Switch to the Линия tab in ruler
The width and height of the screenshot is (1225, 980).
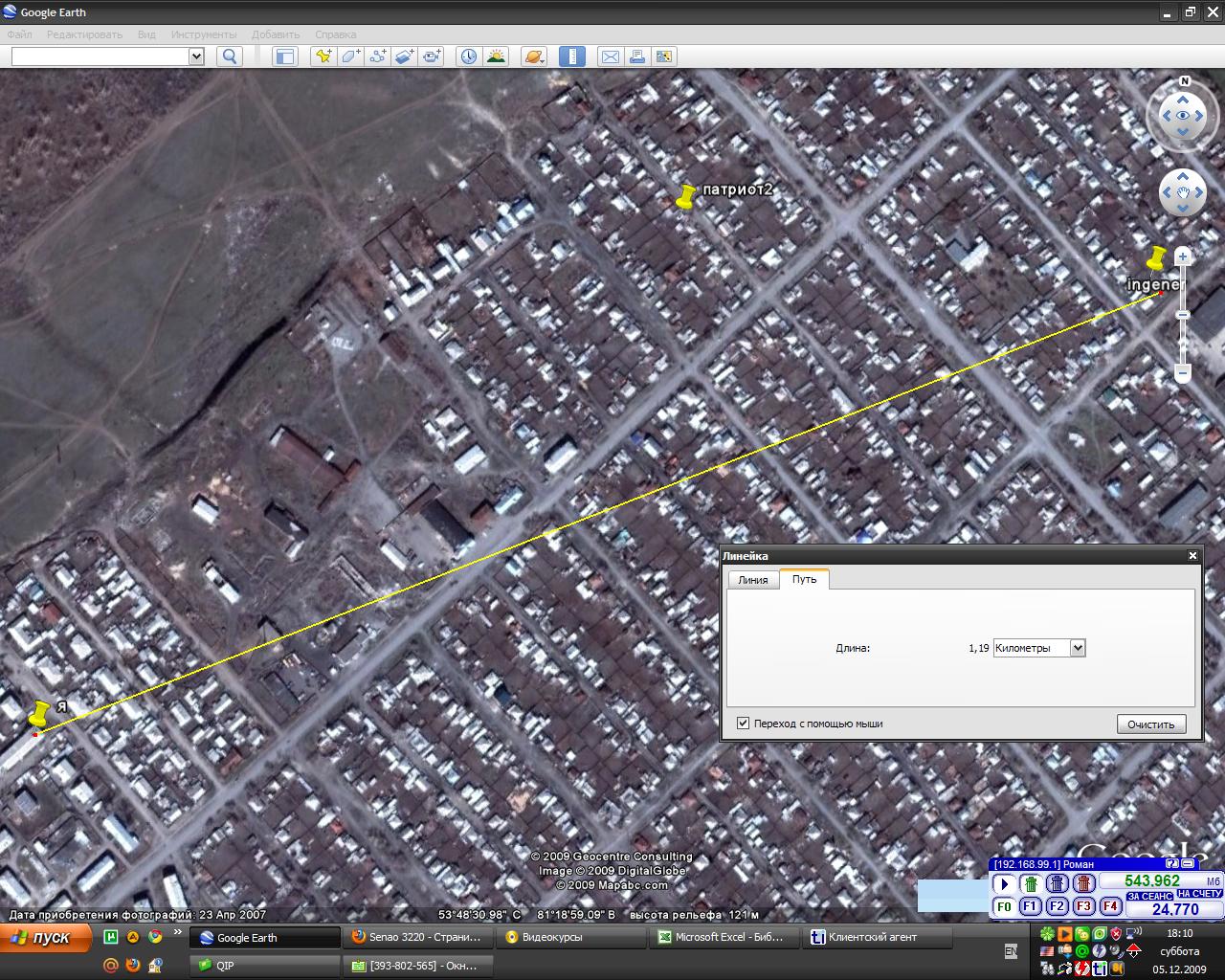[753, 580]
